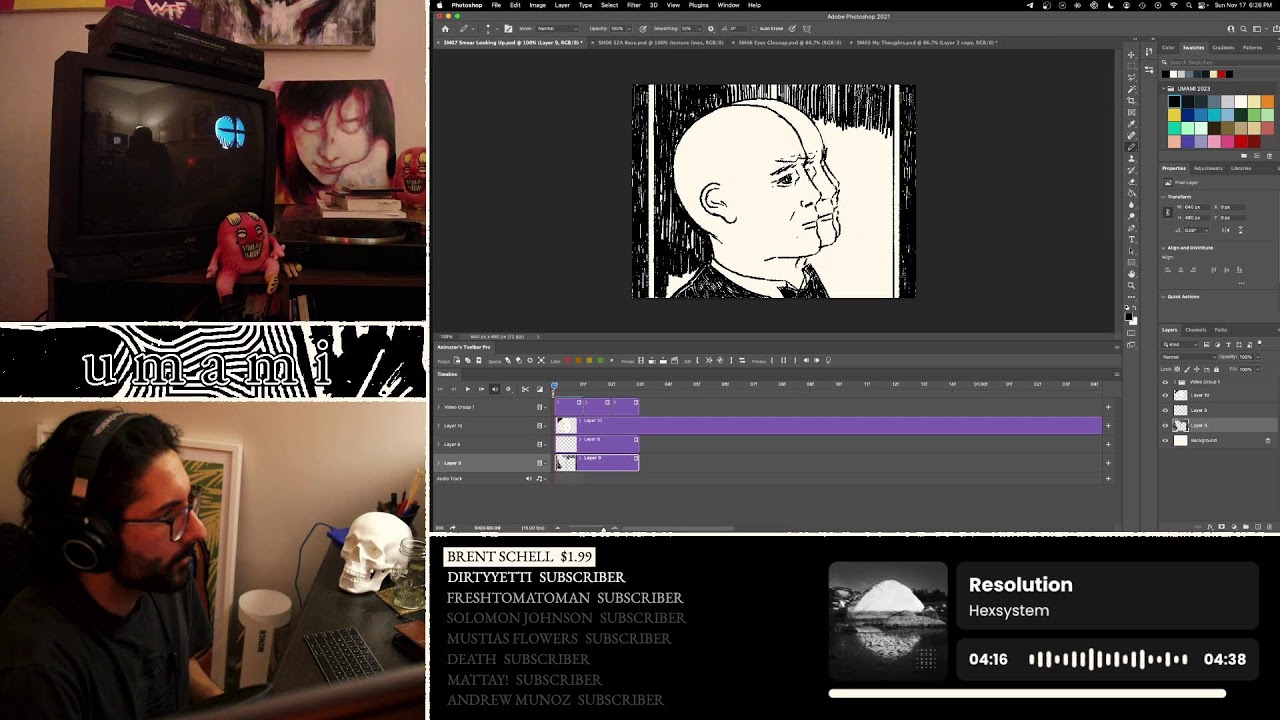This screenshot has height=720, width=1280.
Task: Click the split-at-playhead scissors icon
Action: tap(525, 389)
